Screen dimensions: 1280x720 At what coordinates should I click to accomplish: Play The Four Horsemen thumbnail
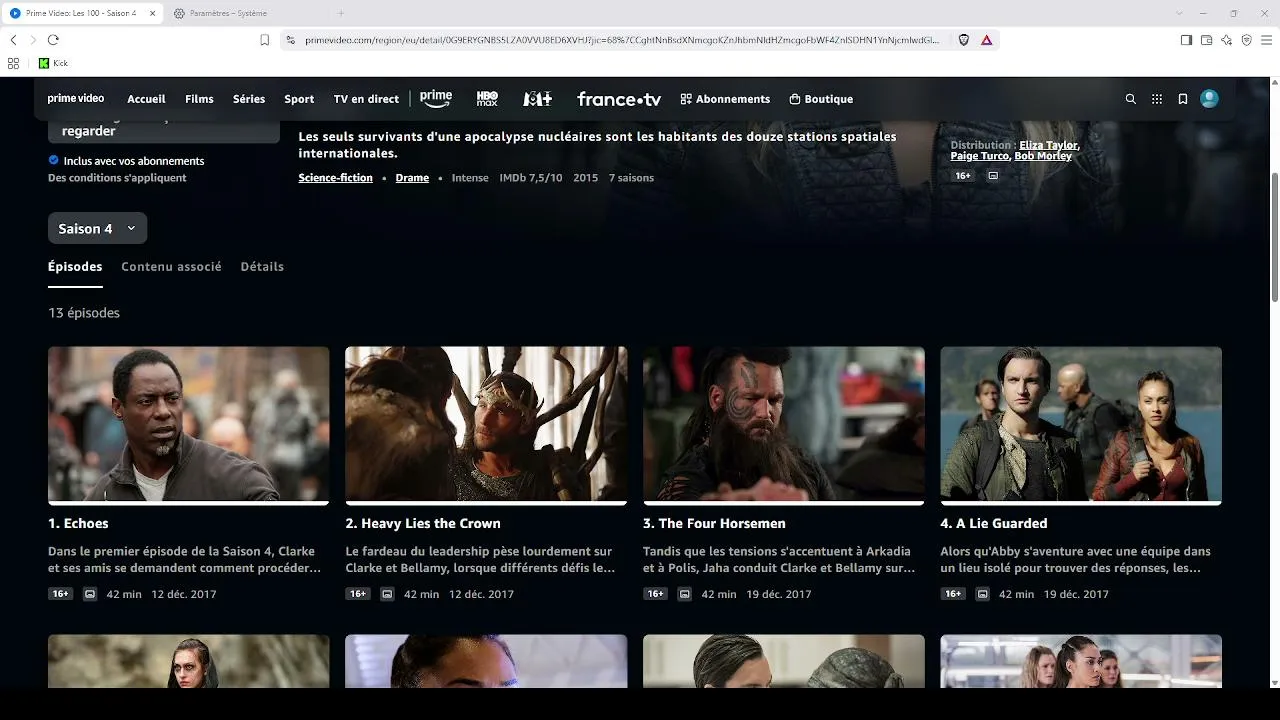[784, 424]
